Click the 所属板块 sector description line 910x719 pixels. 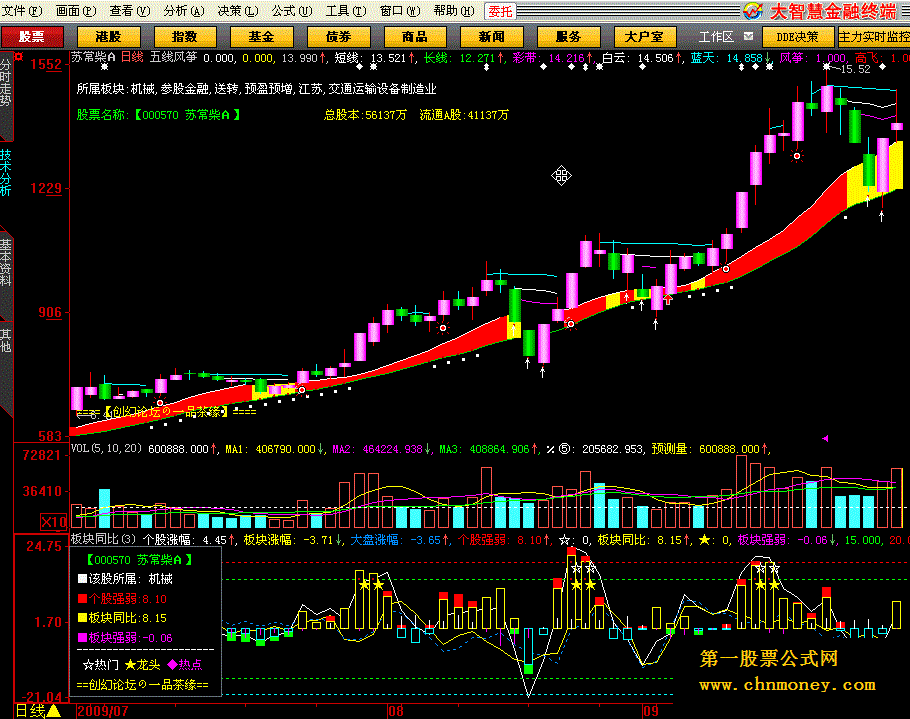pos(256,89)
